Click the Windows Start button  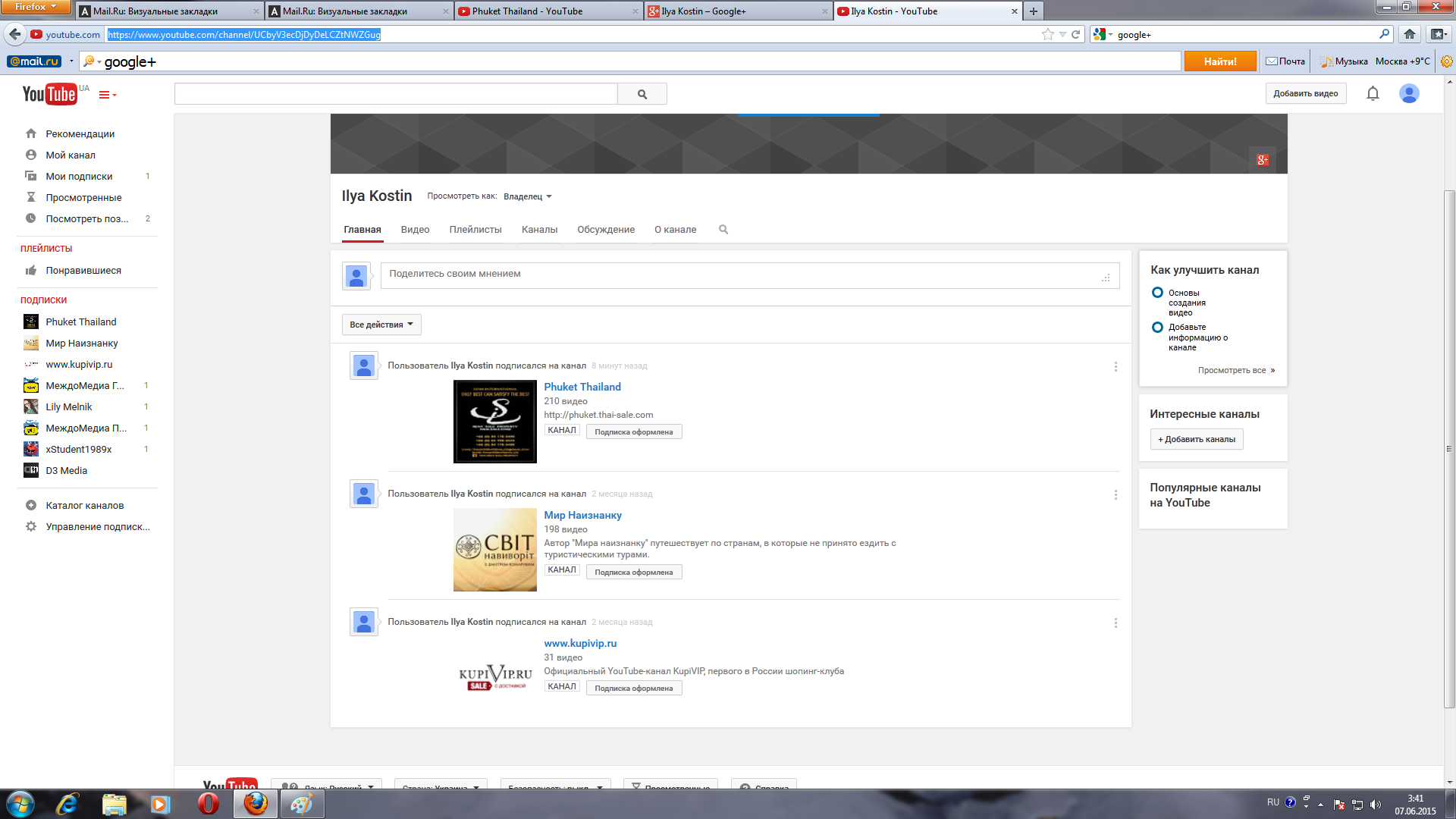click(x=20, y=804)
